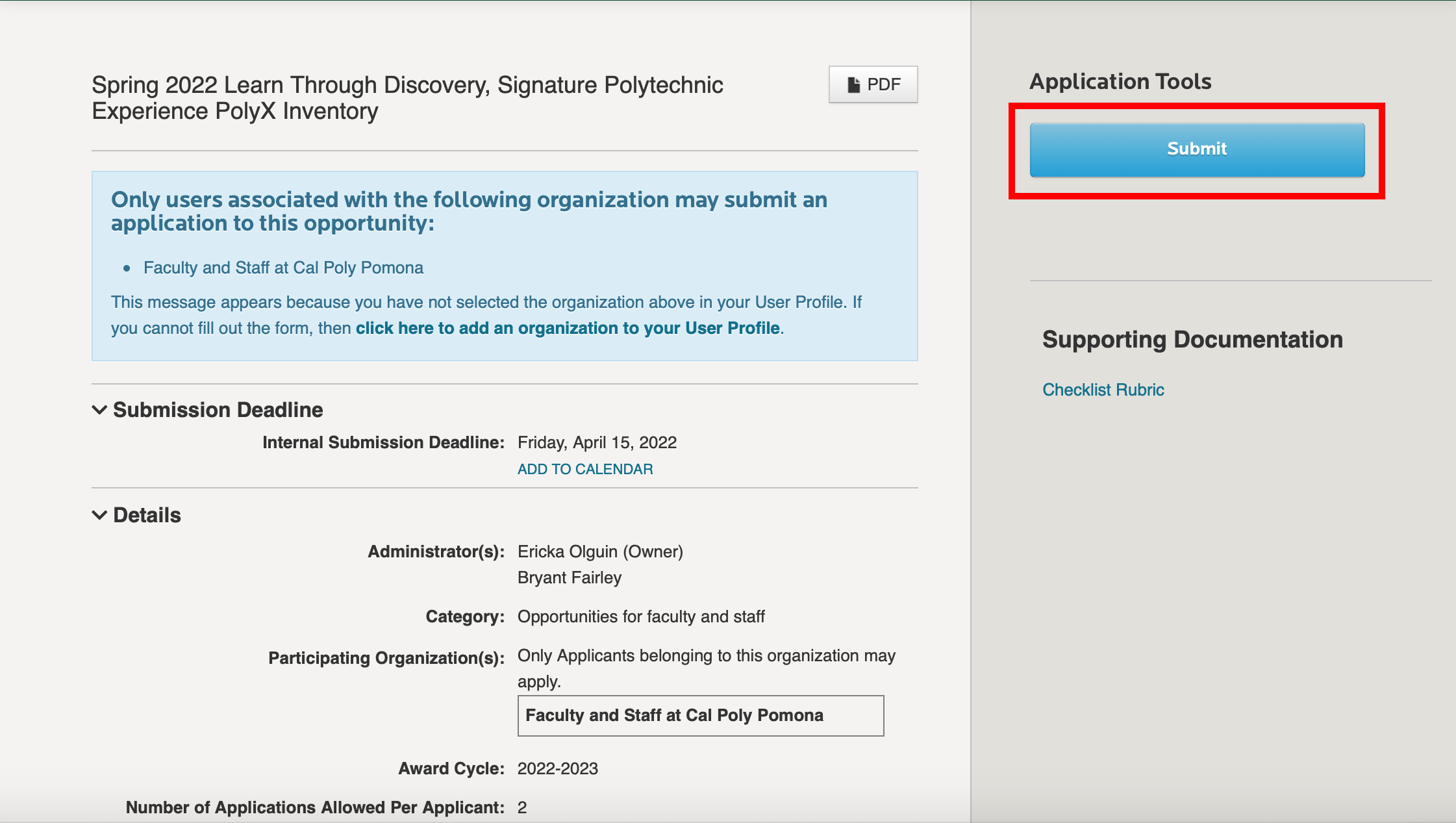Click the opportunity title Spring 2022 Learn Through Discovery
The image size is (1456, 823).
(x=407, y=98)
